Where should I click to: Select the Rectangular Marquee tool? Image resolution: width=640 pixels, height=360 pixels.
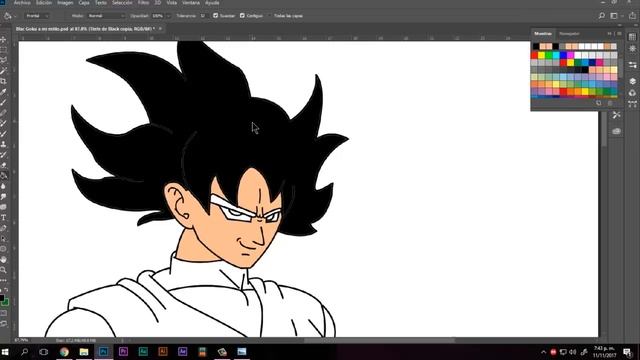(x=4, y=50)
